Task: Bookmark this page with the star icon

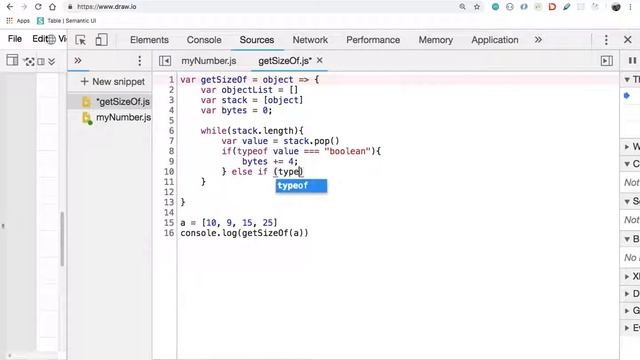Action: (x=476, y=7)
